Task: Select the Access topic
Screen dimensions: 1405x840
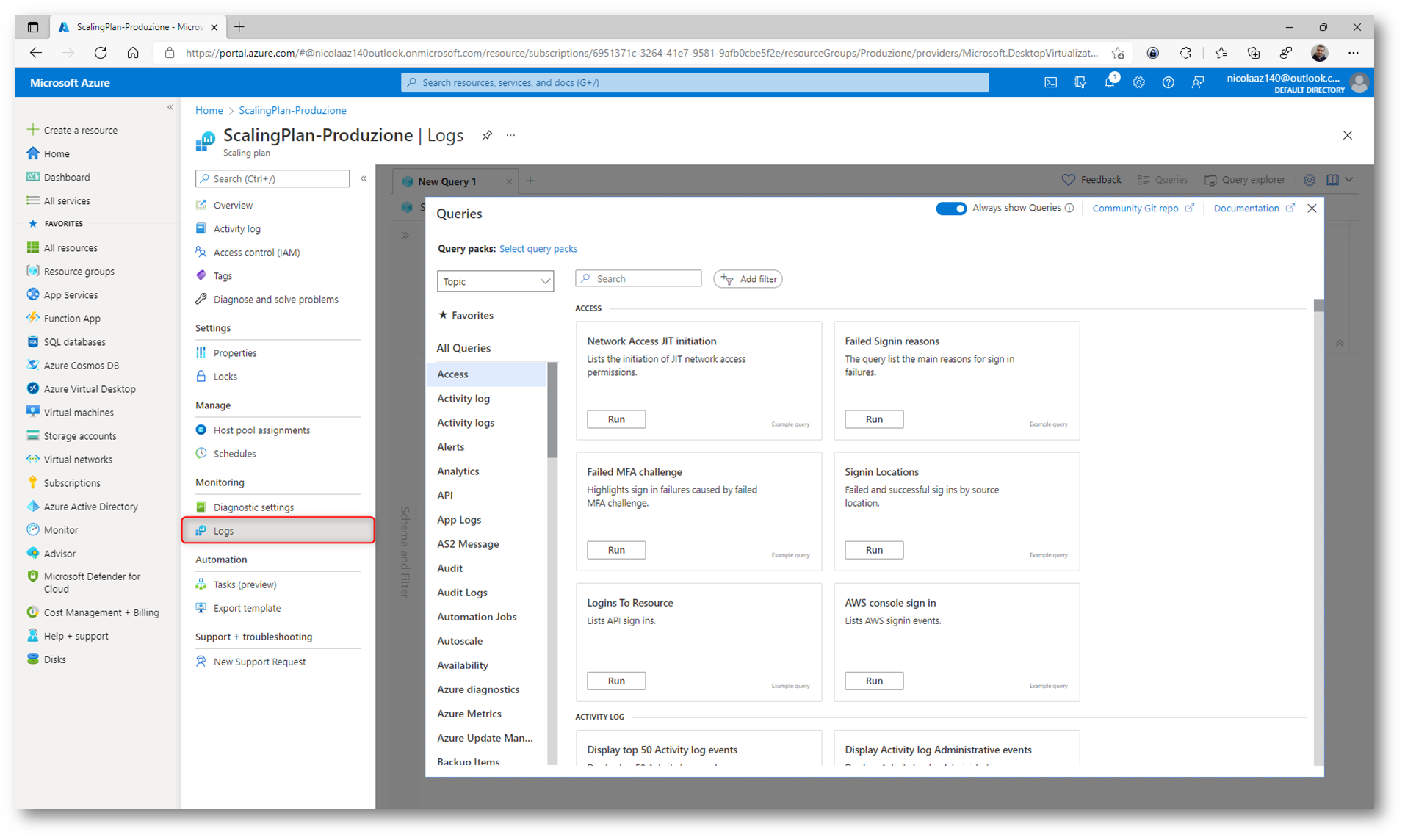Action: tap(486, 374)
